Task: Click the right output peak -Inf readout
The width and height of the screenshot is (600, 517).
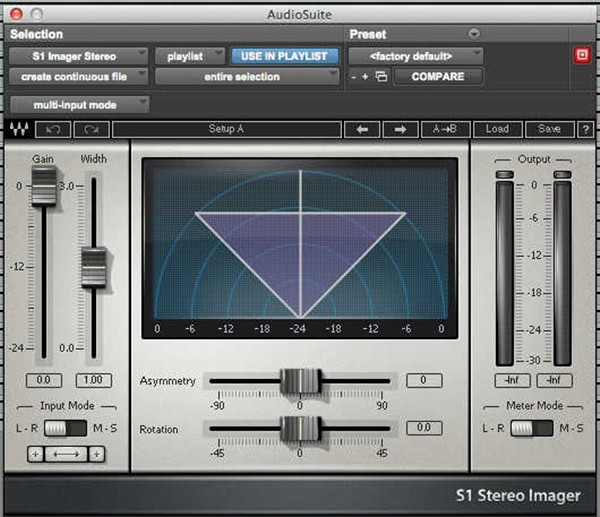Action: click(x=554, y=380)
